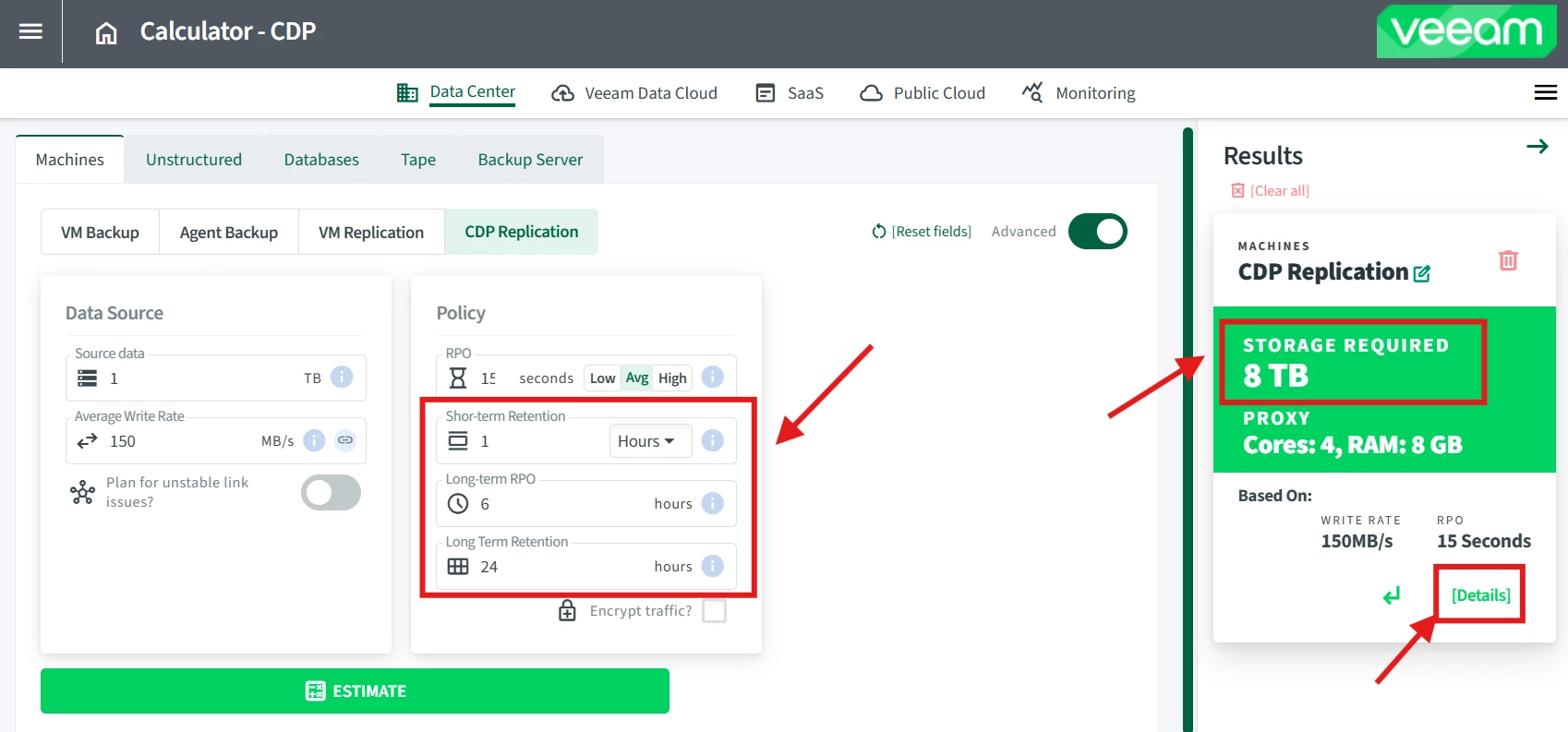Click the Veeam logo
Screen dimensions: 1568x732
[x=1466, y=31]
